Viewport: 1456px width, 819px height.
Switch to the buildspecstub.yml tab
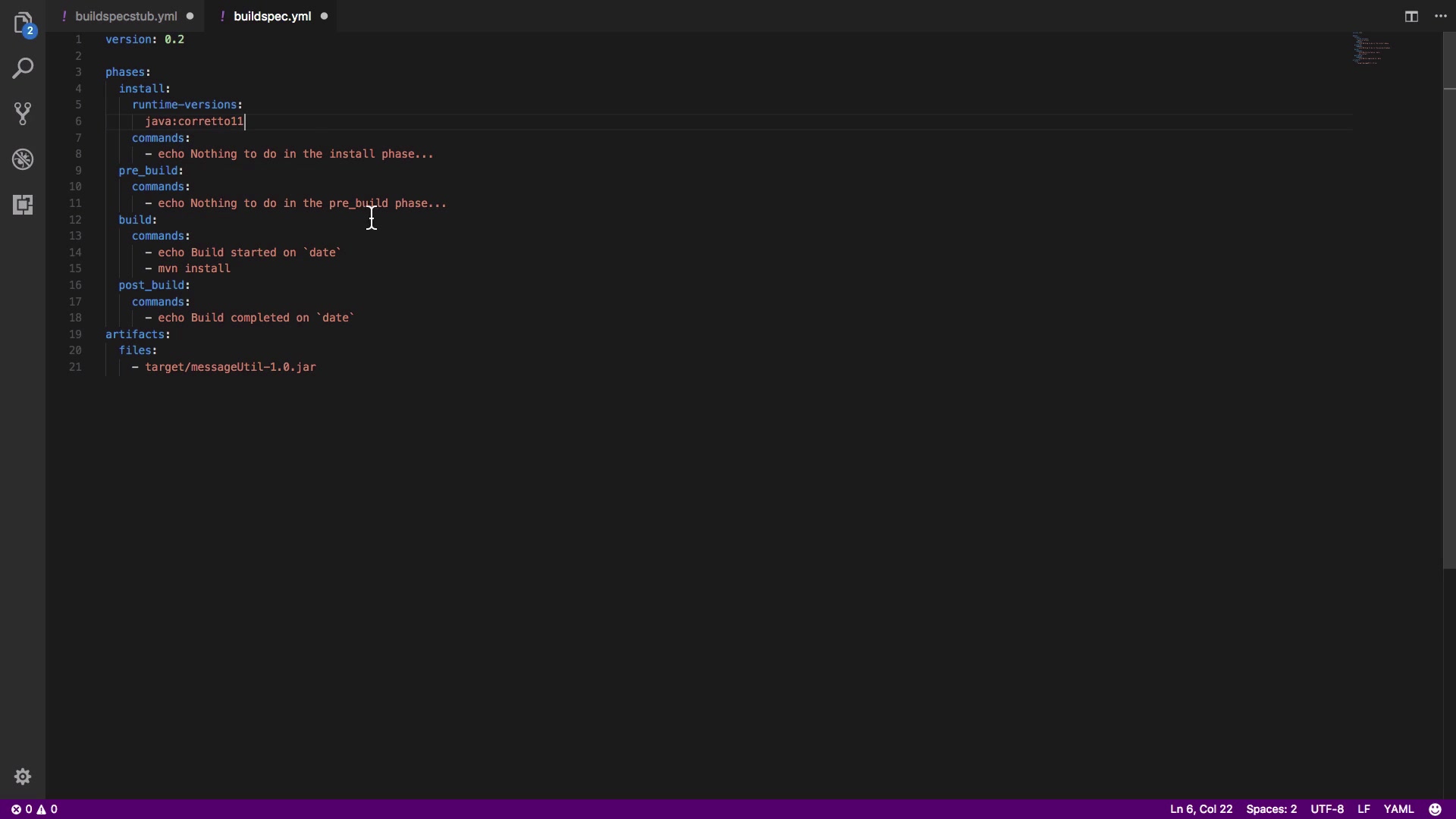pyautogui.click(x=126, y=16)
